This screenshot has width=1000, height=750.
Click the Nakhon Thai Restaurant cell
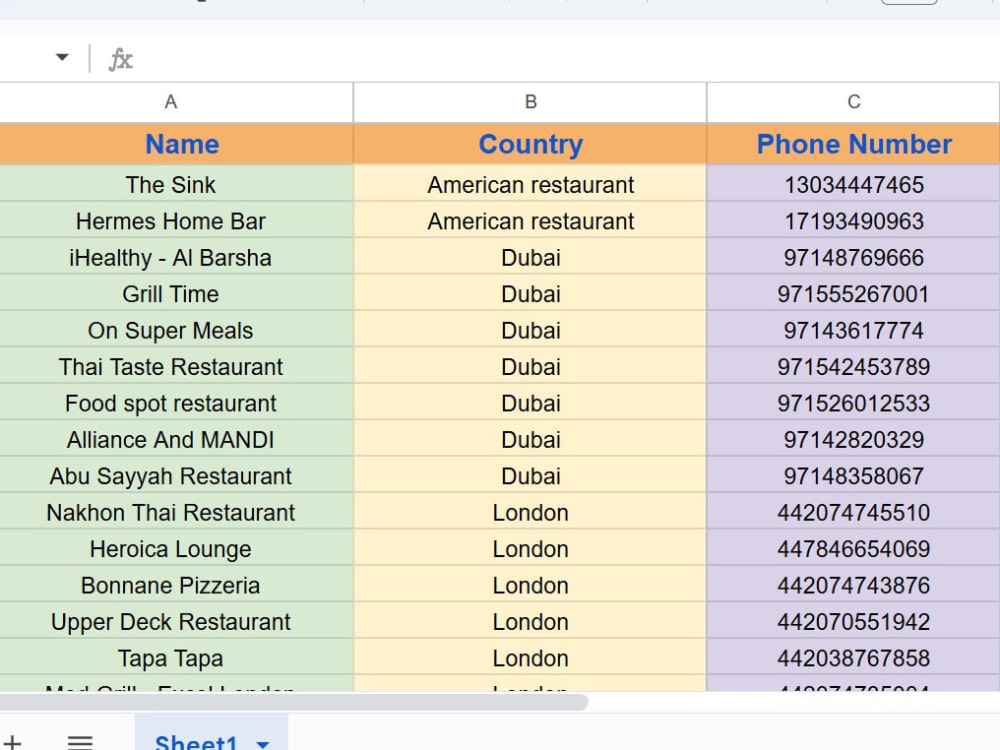[176, 512]
